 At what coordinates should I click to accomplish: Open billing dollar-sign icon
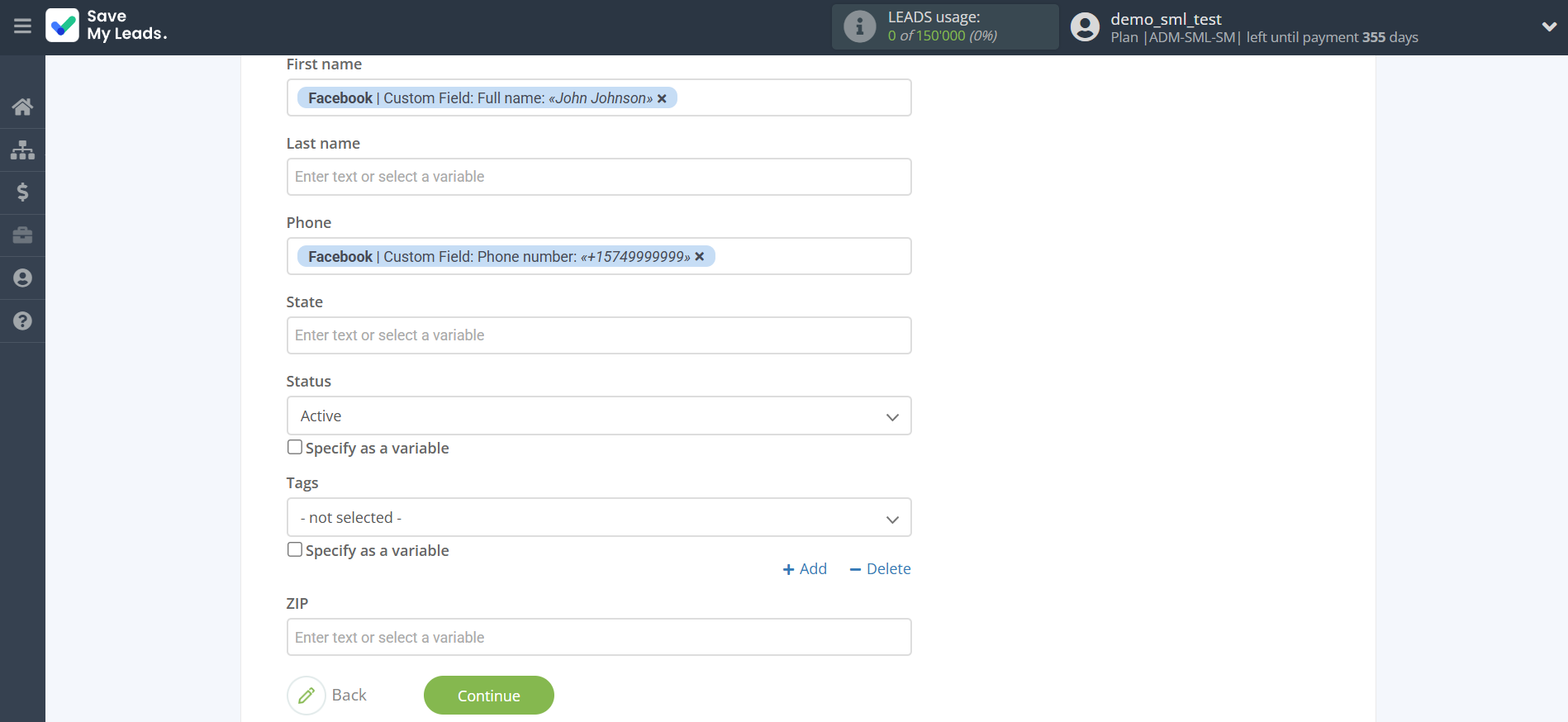point(22,192)
